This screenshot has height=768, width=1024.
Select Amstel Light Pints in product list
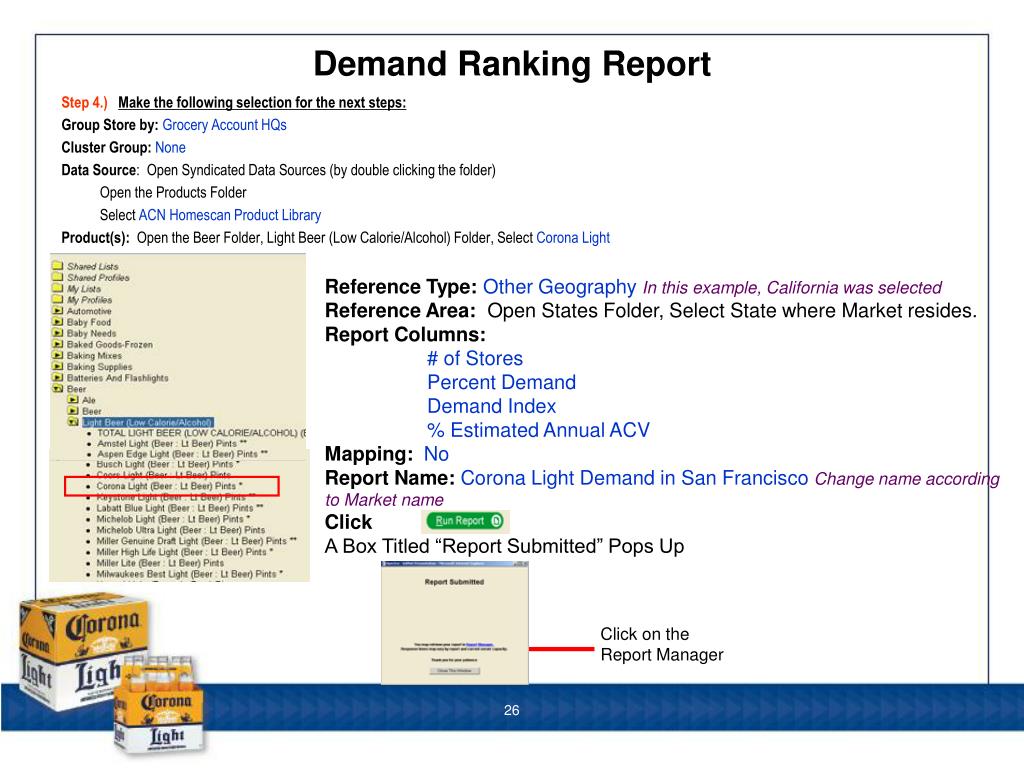tap(172, 443)
